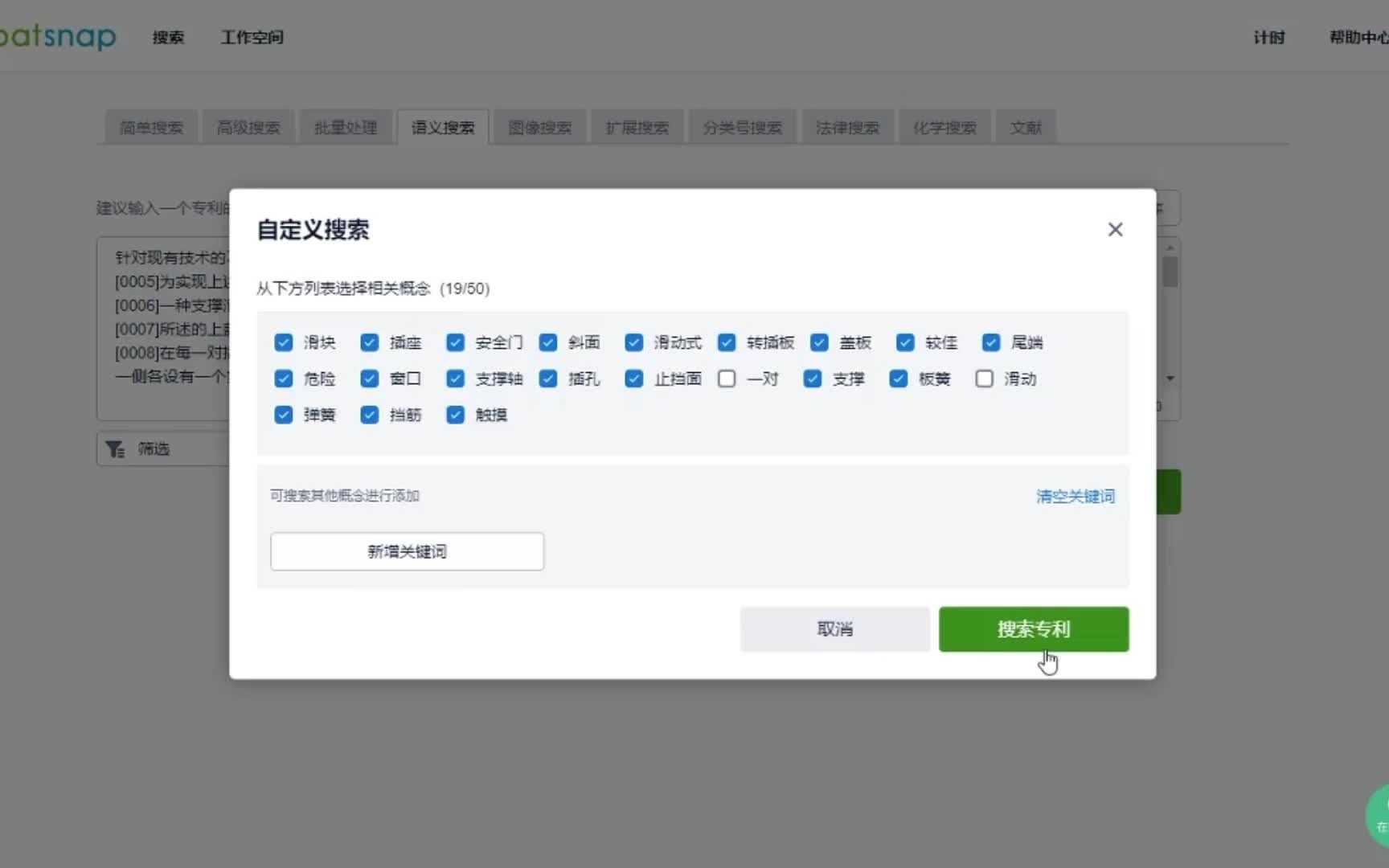Switch to the 高级搜索 tab

(248, 128)
